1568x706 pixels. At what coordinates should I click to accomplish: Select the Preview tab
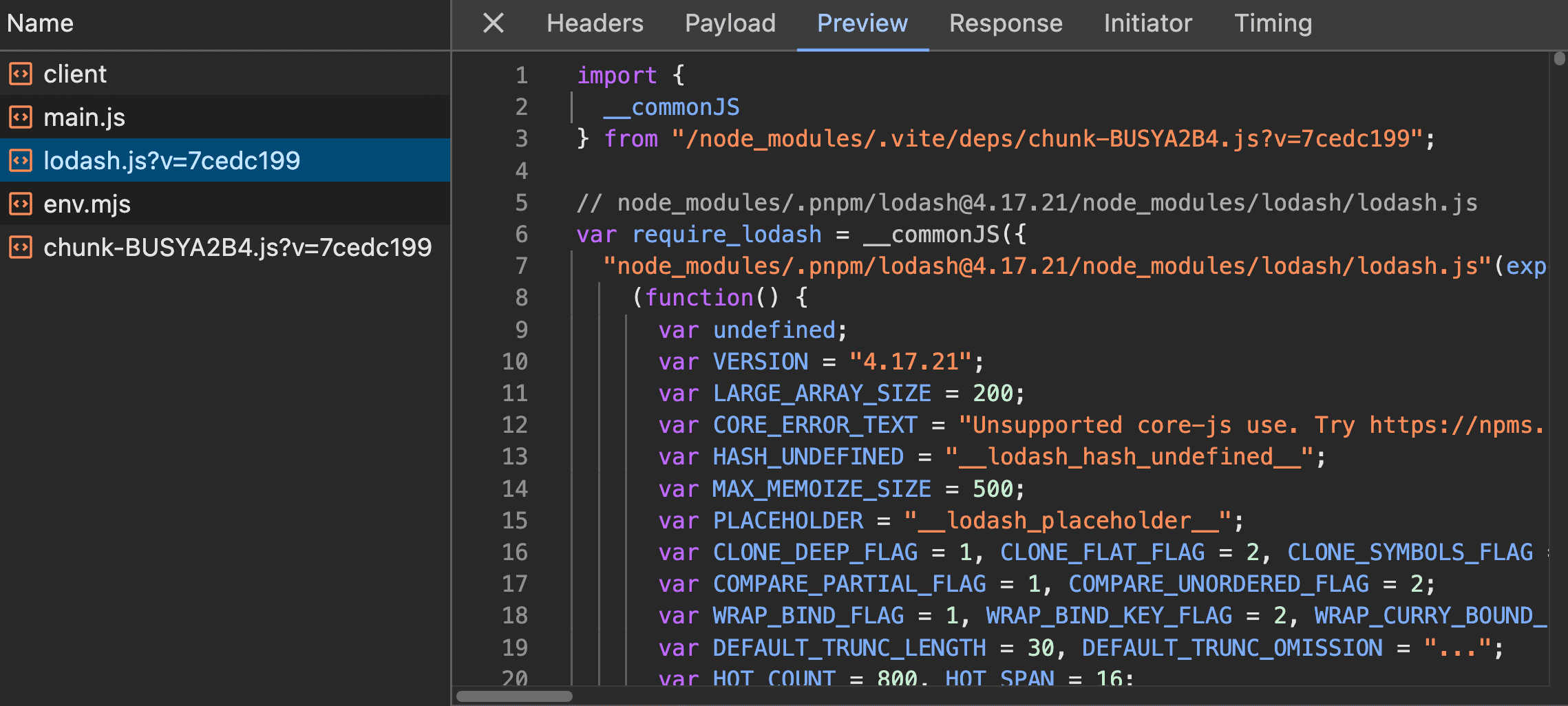(x=862, y=23)
